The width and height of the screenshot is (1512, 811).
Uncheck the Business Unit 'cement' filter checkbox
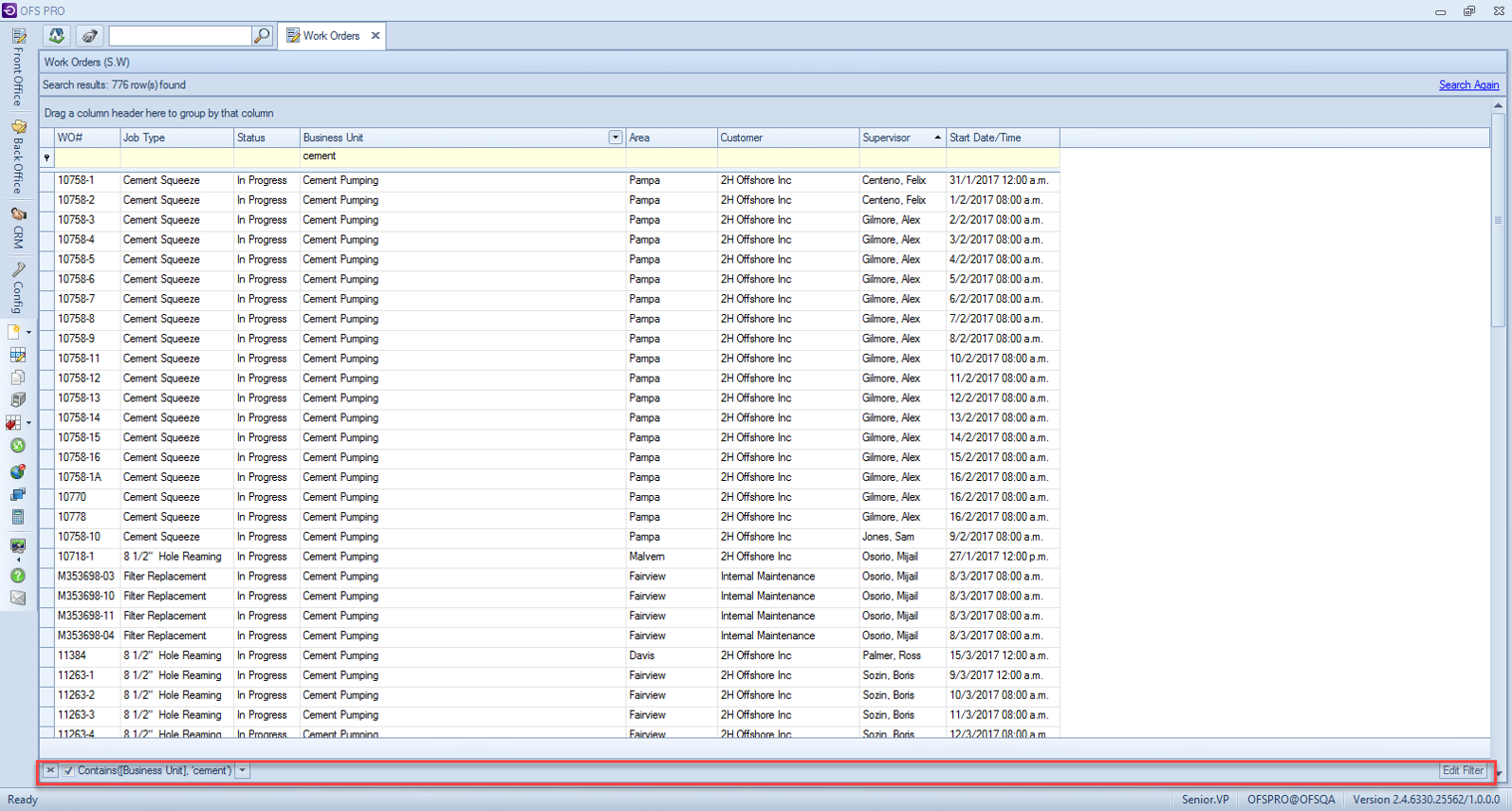(x=68, y=771)
